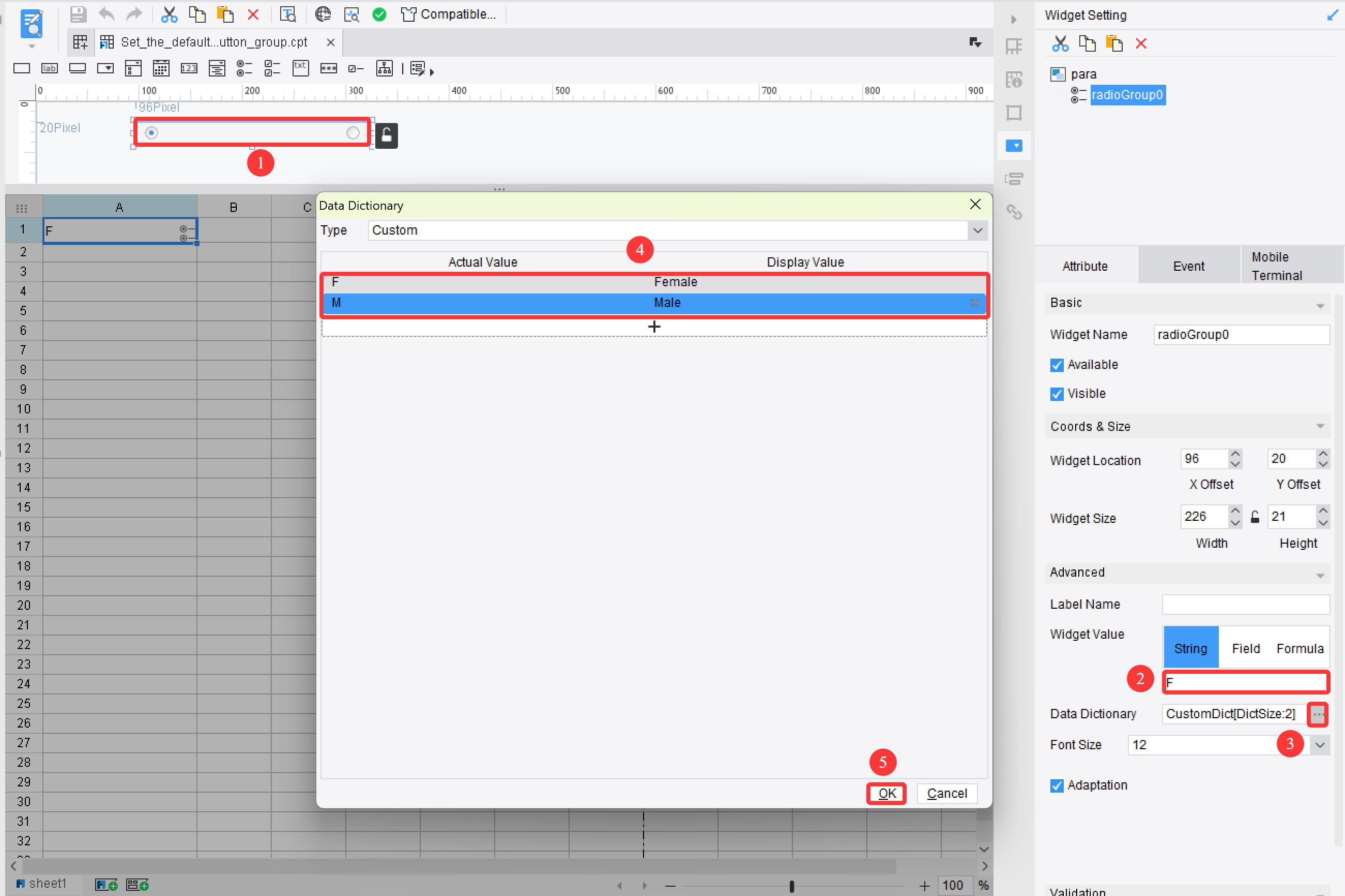This screenshot has height=896, width=1345.
Task: Uncheck the Available checkbox
Action: [1057, 365]
